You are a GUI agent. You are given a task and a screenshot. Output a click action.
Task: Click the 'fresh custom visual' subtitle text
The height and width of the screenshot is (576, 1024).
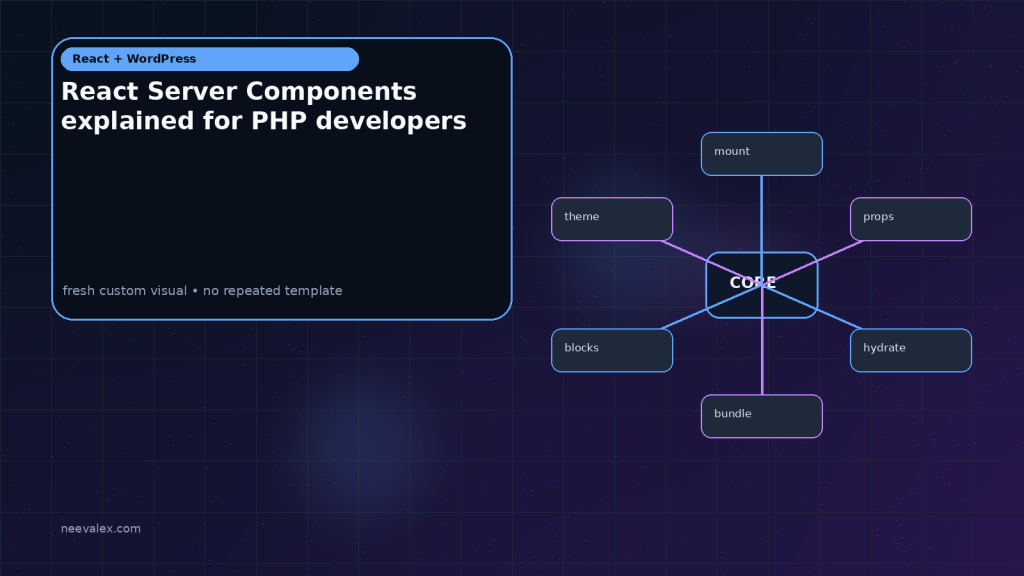[x=202, y=291]
